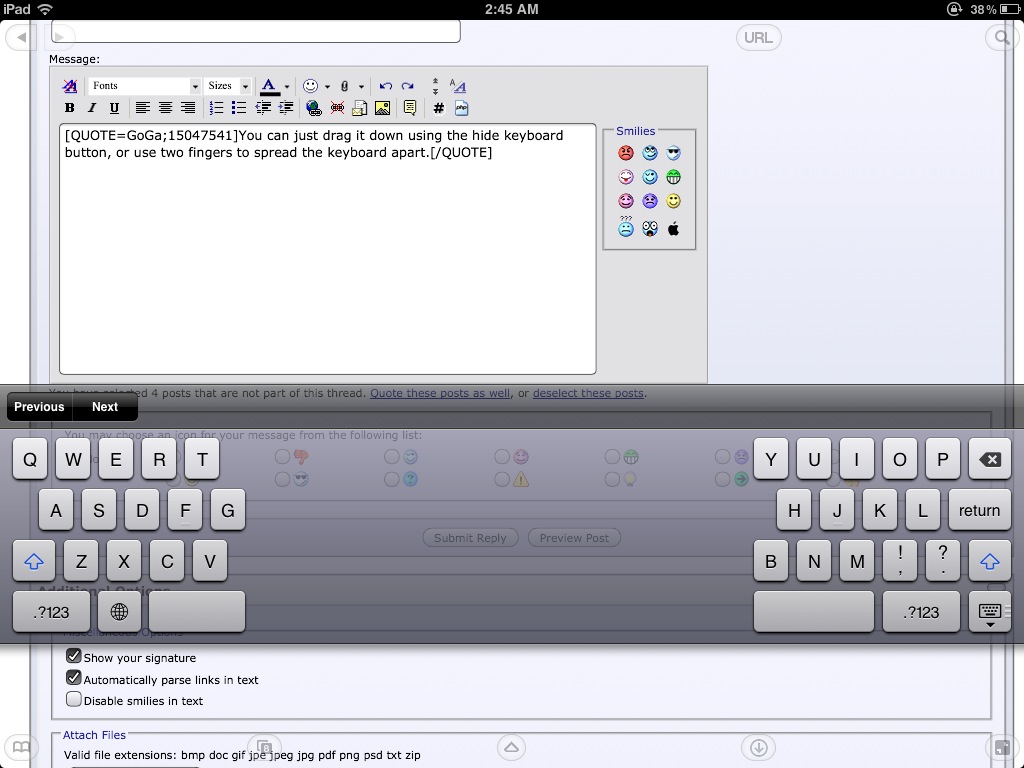The height and width of the screenshot is (768, 1024).
Task: Insert the sunglasses cool smilie
Action: [x=673, y=153]
